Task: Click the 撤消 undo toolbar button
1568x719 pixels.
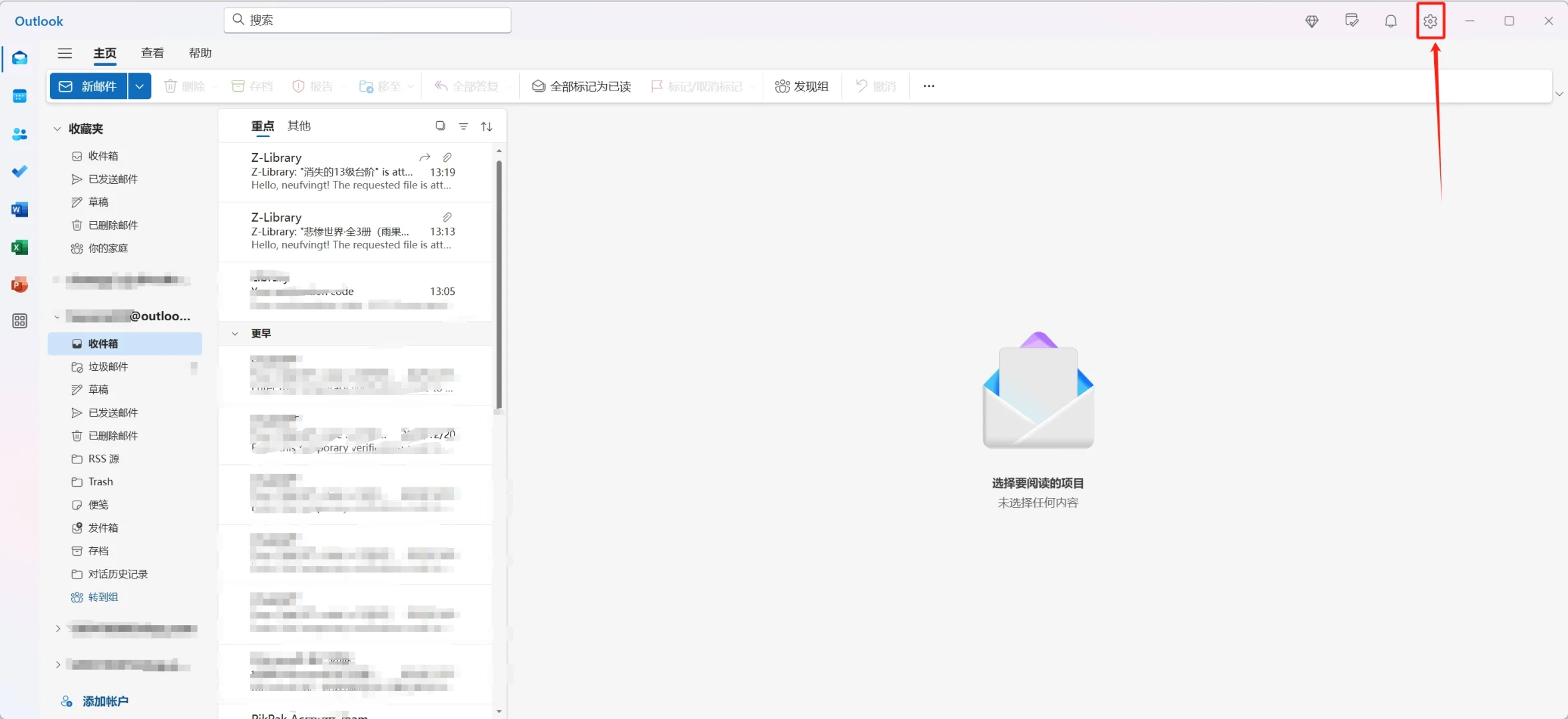Action: click(x=876, y=87)
